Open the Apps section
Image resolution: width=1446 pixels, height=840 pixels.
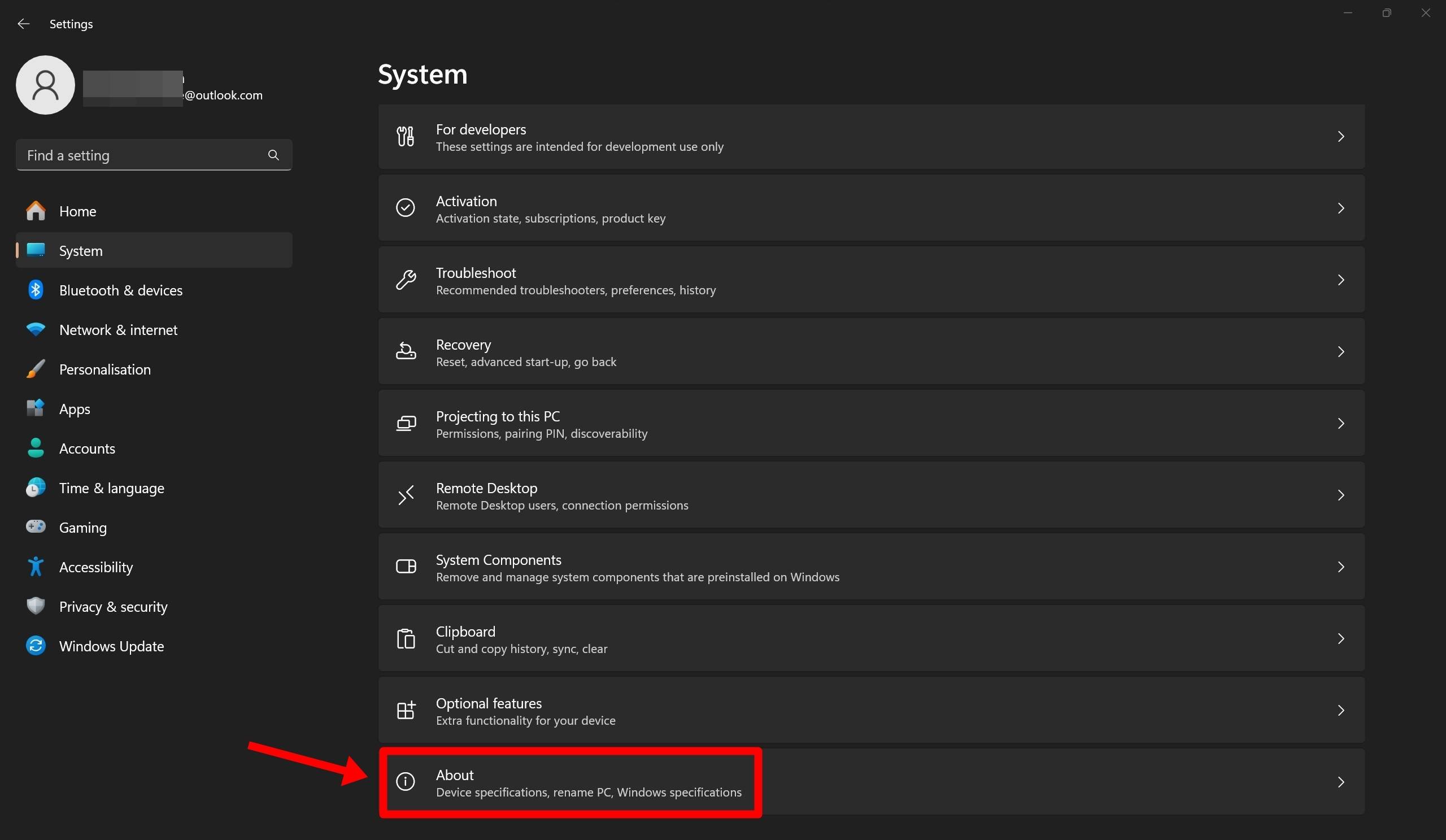tap(75, 408)
